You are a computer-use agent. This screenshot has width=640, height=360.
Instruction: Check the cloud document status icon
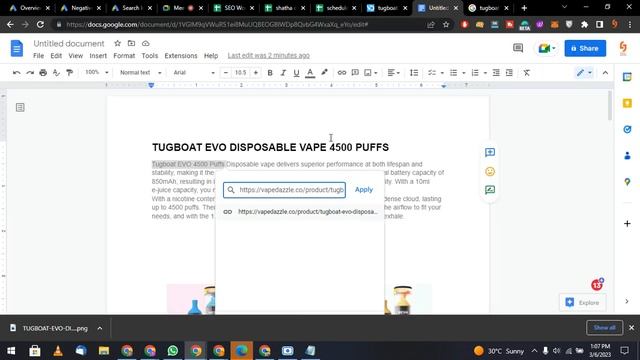point(146,43)
